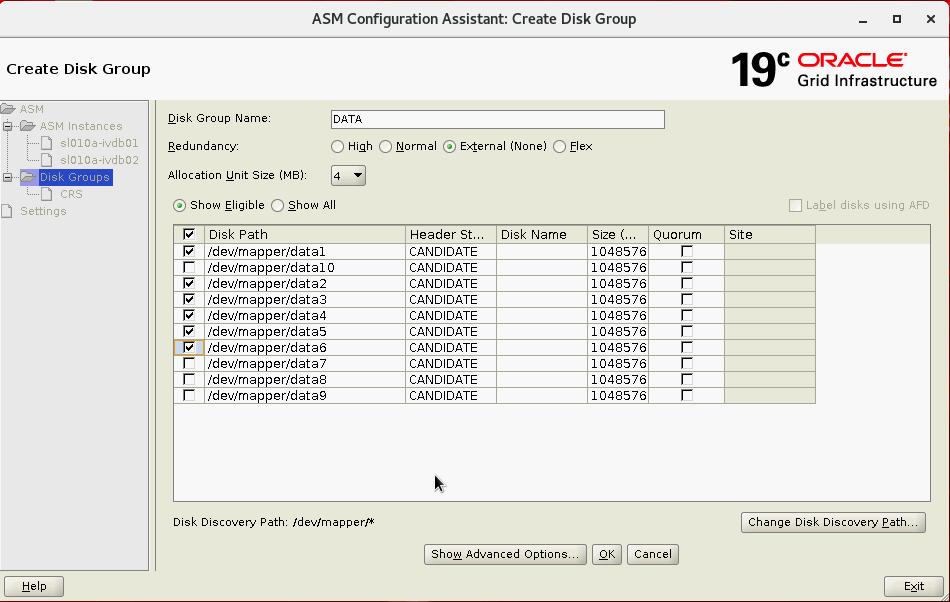Sort by the Disk Path column header
Viewport: 950px width, 602px height.
coord(304,235)
